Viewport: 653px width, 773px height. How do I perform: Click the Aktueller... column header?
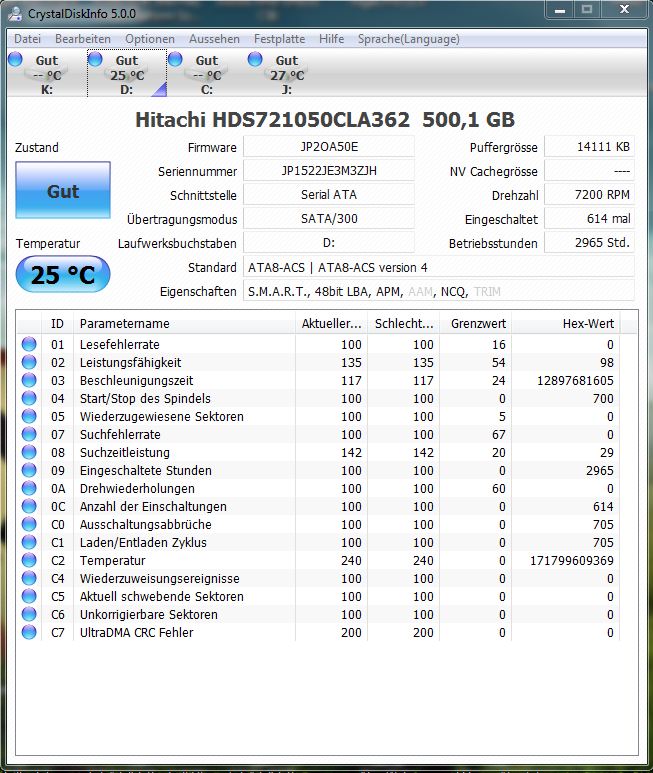click(x=331, y=323)
